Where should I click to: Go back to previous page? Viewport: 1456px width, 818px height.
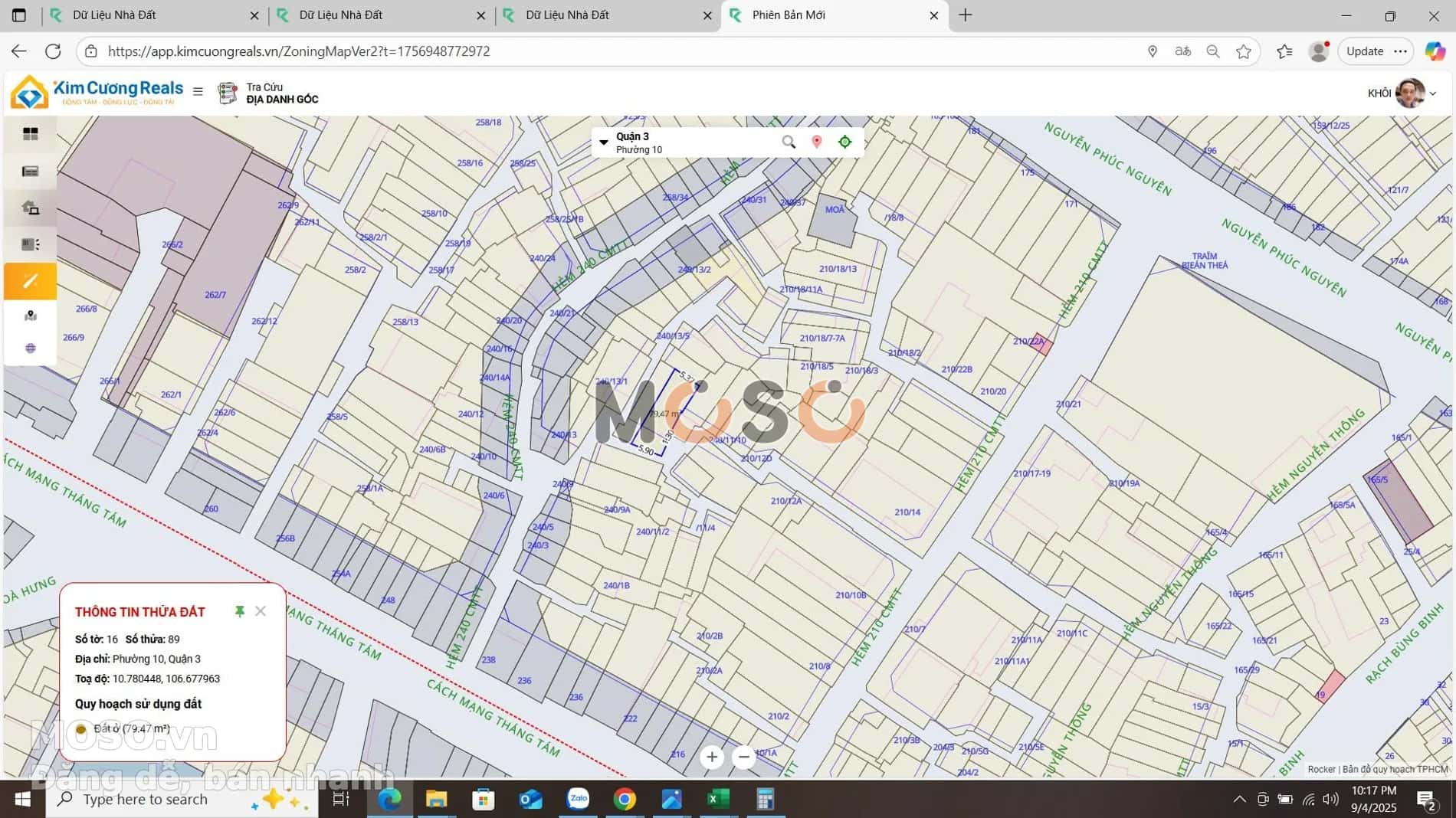[x=19, y=51]
